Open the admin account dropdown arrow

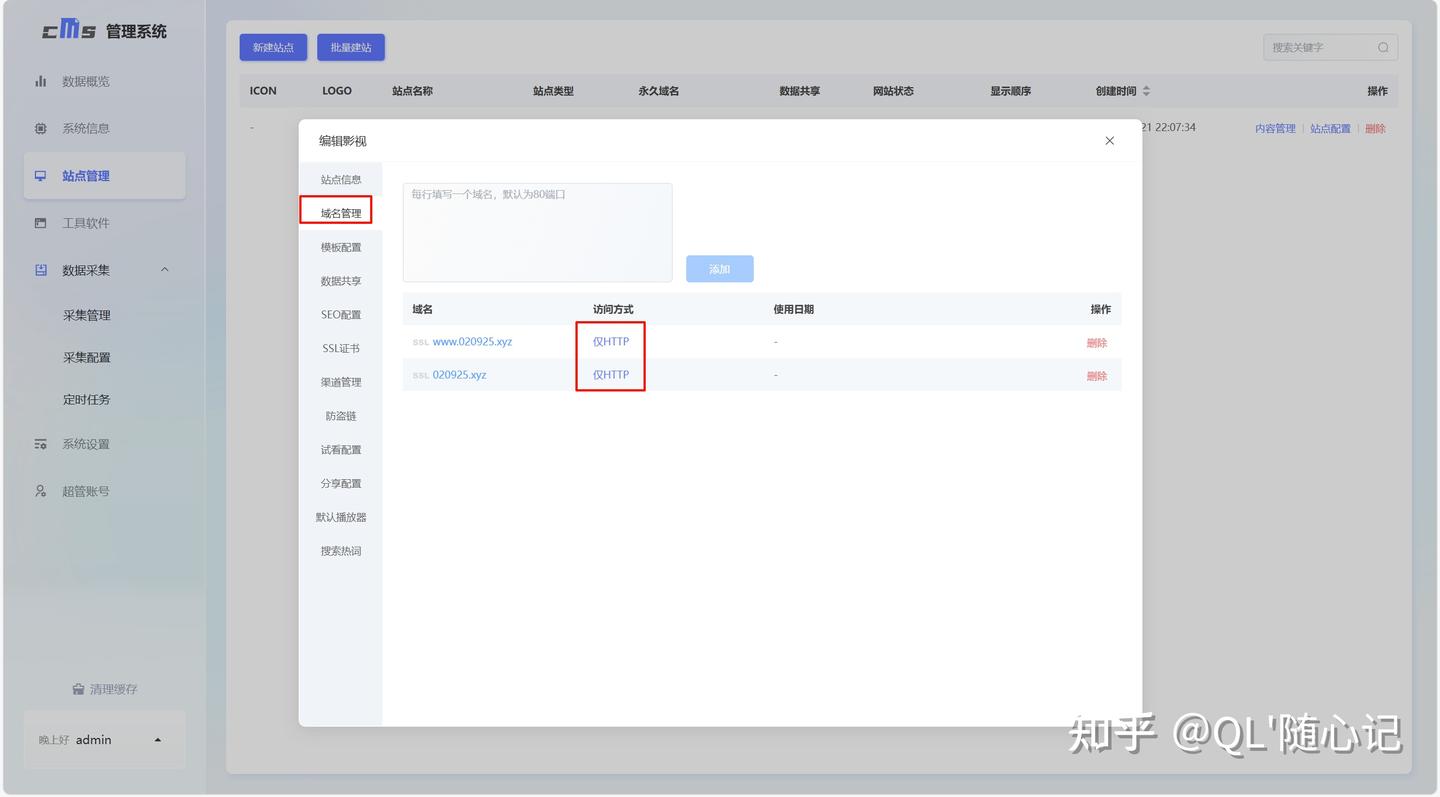click(158, 740)
